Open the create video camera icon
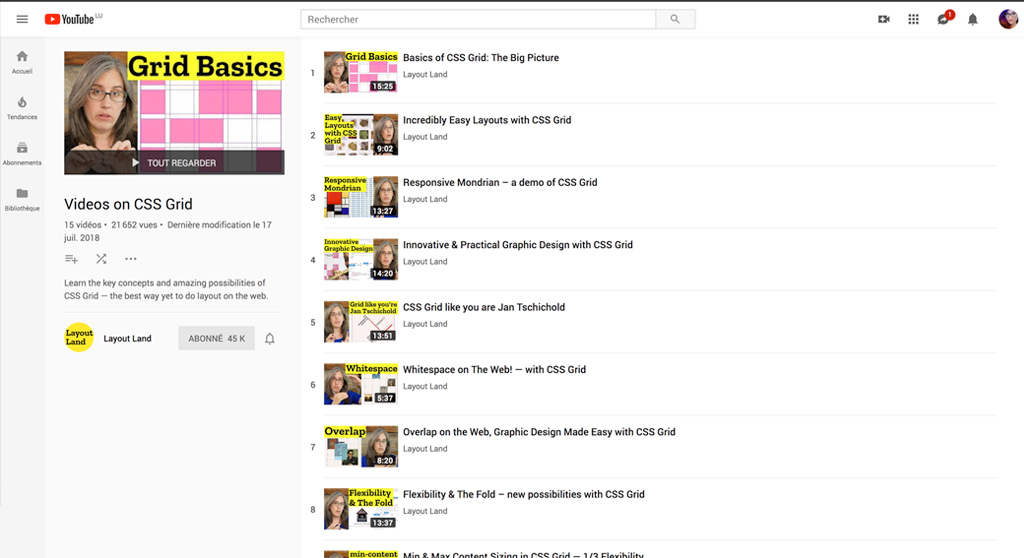 click(x=883, y=19)
